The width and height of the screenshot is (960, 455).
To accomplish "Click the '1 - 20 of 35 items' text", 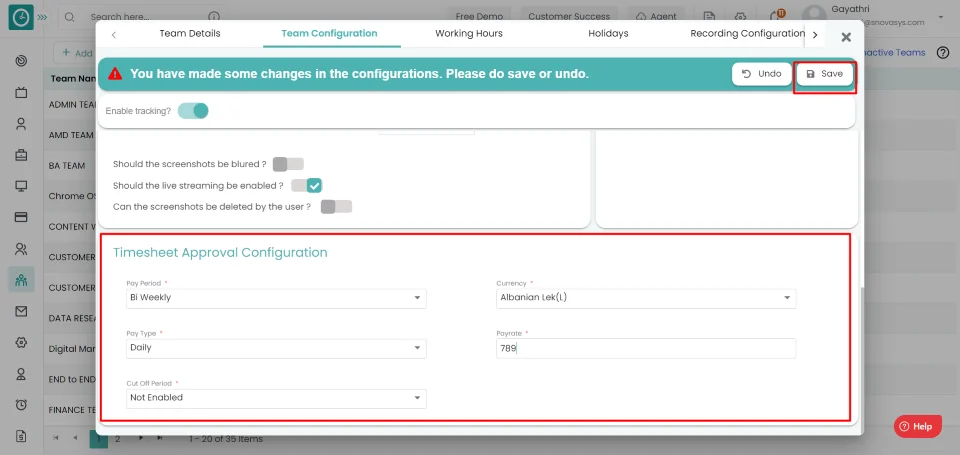I will [x=226, y=439].
